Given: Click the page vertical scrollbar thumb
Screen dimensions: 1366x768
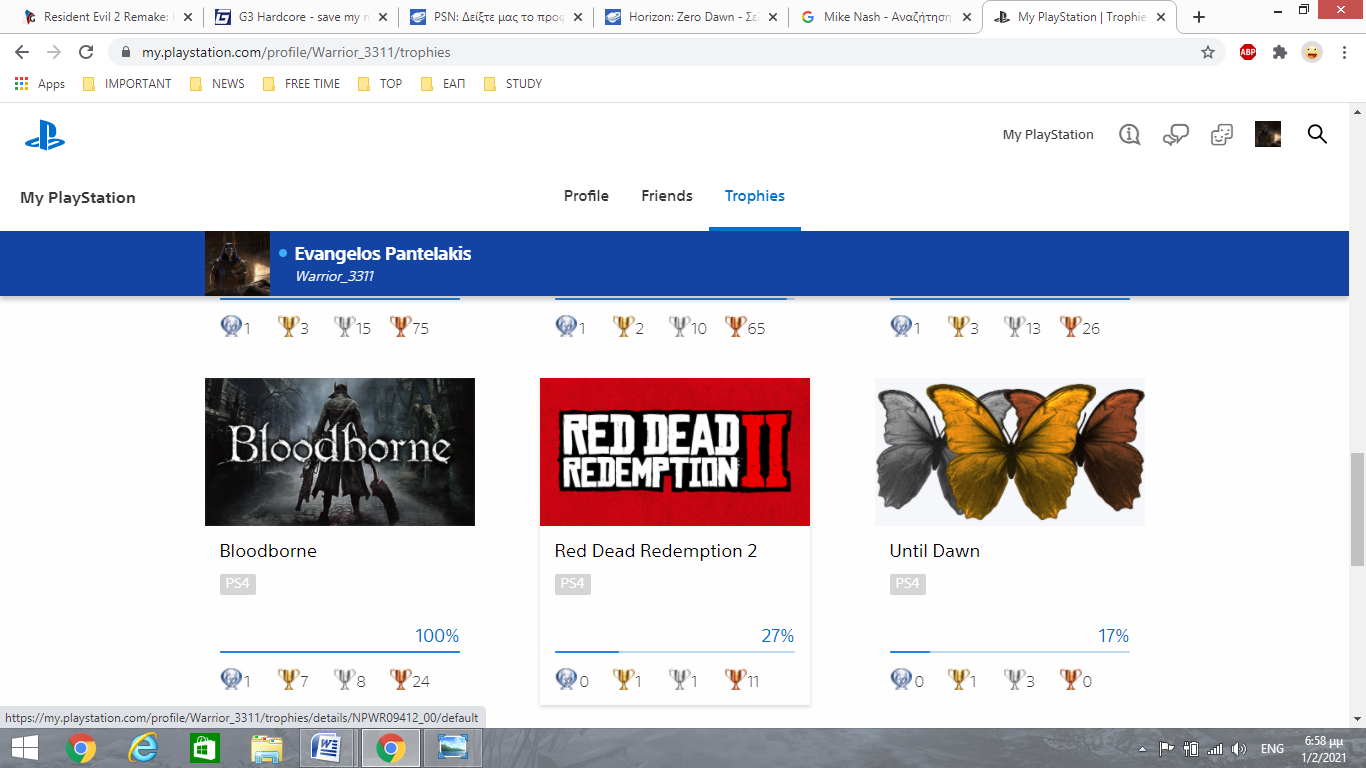Looking at the screenshot, I should (x=1357, y=508).
